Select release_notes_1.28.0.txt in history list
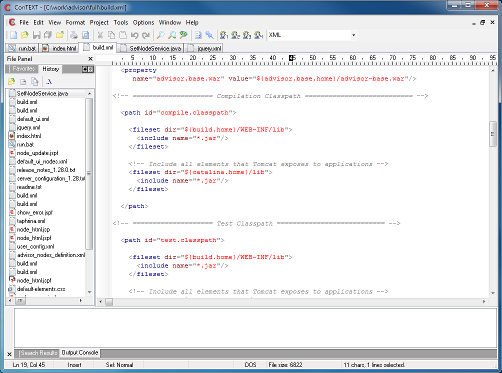Viewport: 502px width, 373px height. [x=46, y=170]
